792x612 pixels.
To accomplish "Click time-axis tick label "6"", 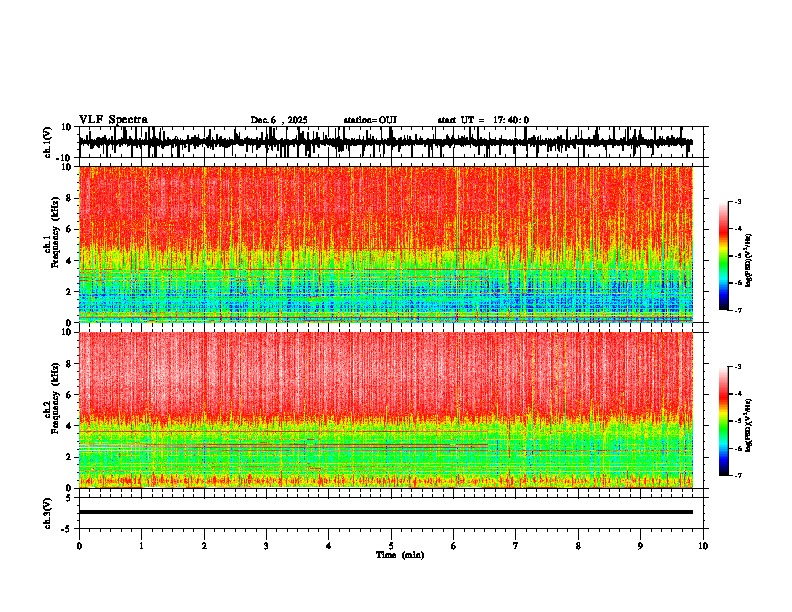I will (454, 546).
